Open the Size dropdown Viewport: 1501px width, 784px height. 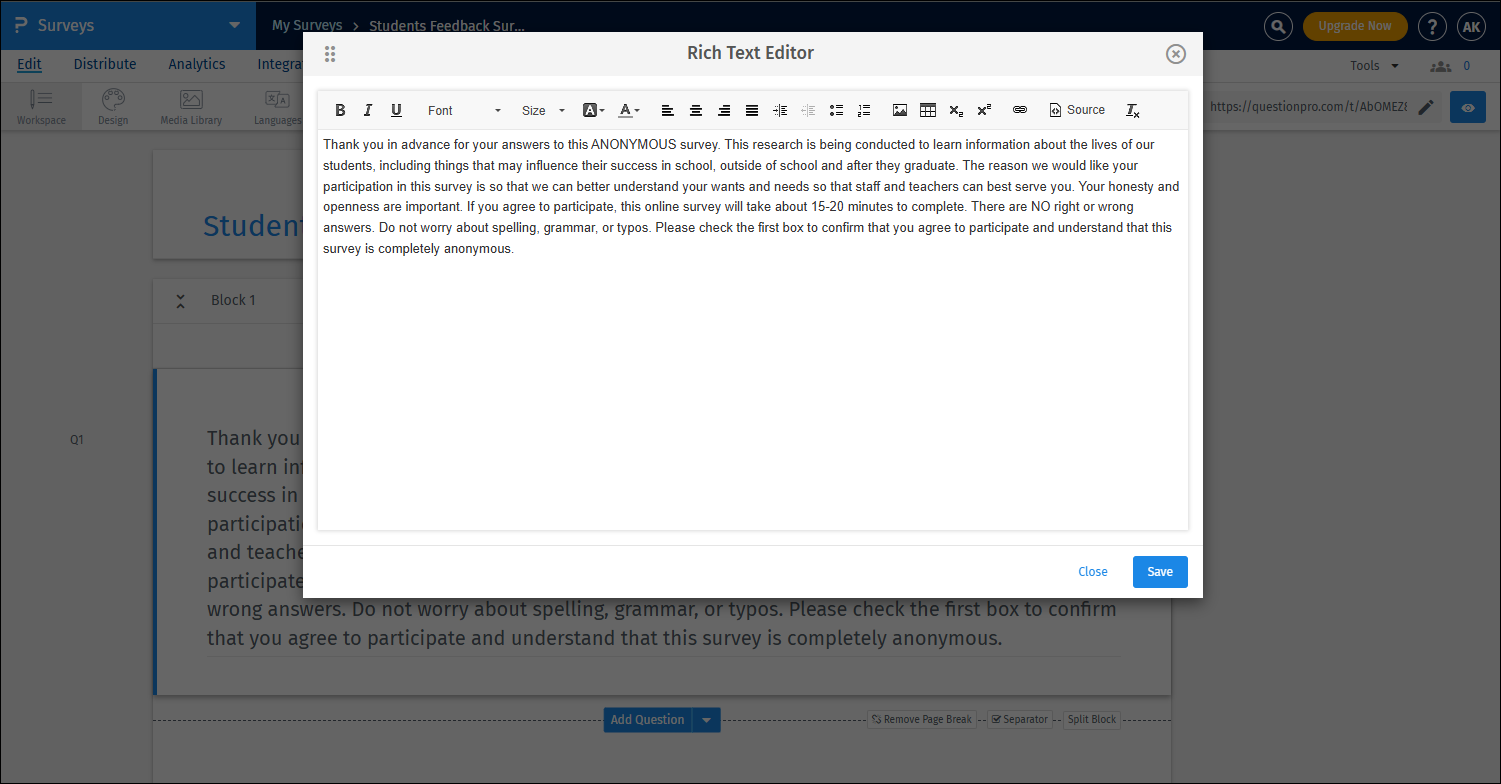tap(541, 110)
